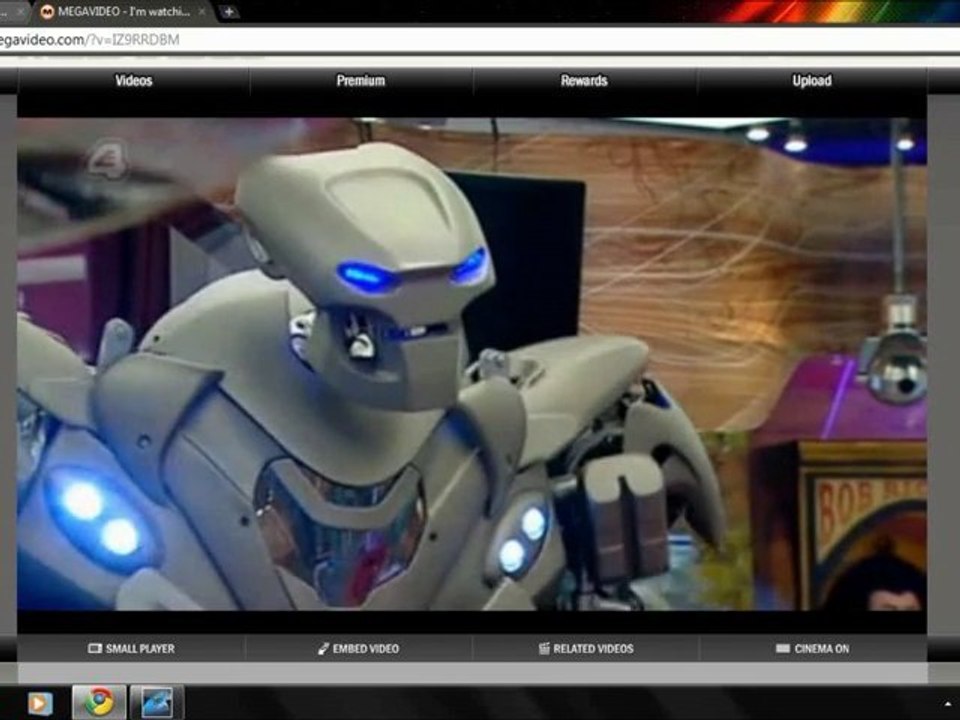Screen dimensions: 960x720
Task: Open the Upload menu item
Action: pos(812,81)
